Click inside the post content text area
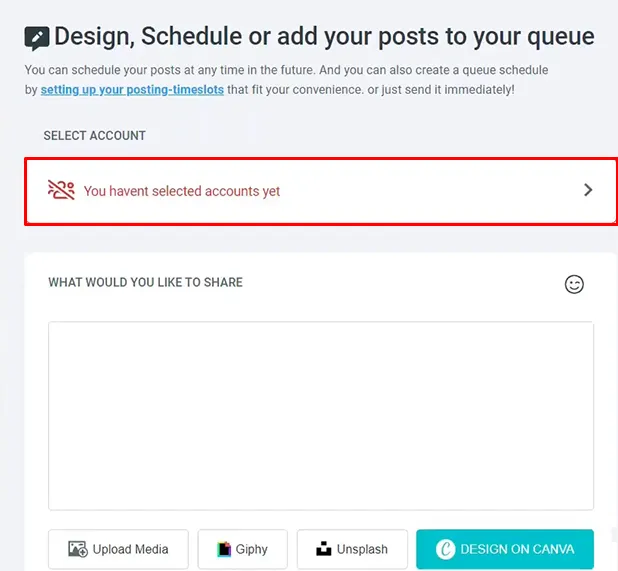 click(x=320, y=415)
